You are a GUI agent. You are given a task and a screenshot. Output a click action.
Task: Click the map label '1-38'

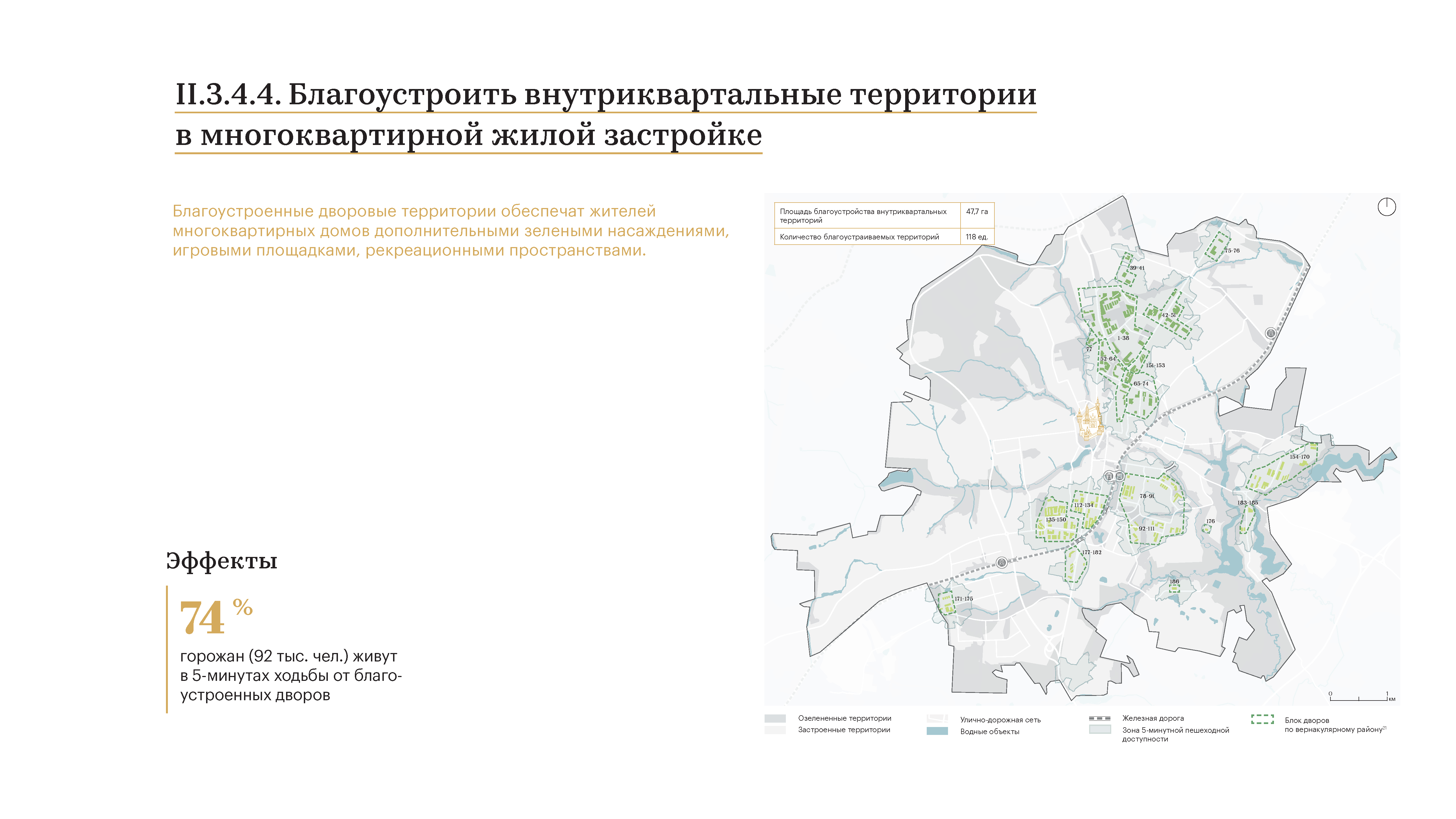click(1122, 338)
